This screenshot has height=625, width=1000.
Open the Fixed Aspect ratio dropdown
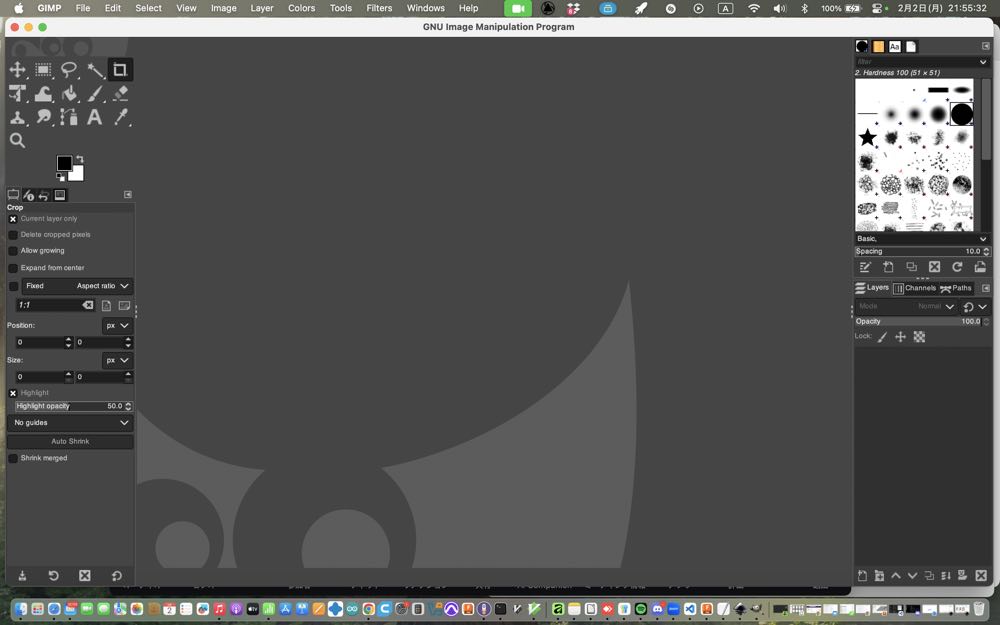click(77, 286)
